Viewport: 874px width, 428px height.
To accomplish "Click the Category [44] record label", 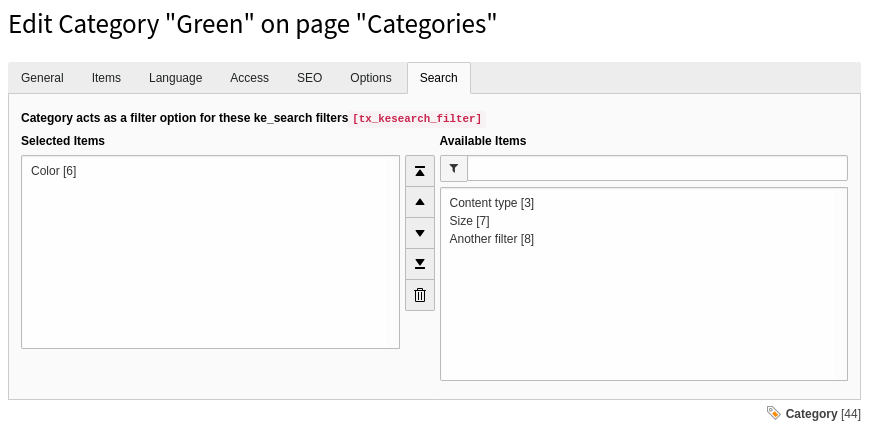I will 823,414.
